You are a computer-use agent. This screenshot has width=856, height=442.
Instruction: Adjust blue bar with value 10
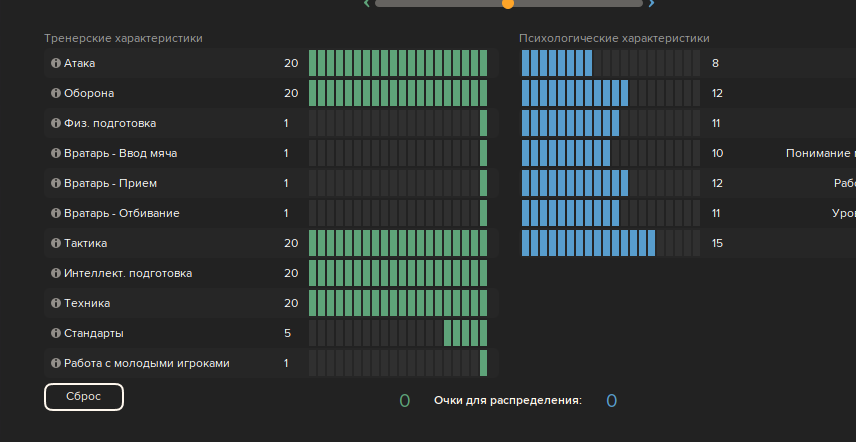pyautogui.click(x=611, y=153)
